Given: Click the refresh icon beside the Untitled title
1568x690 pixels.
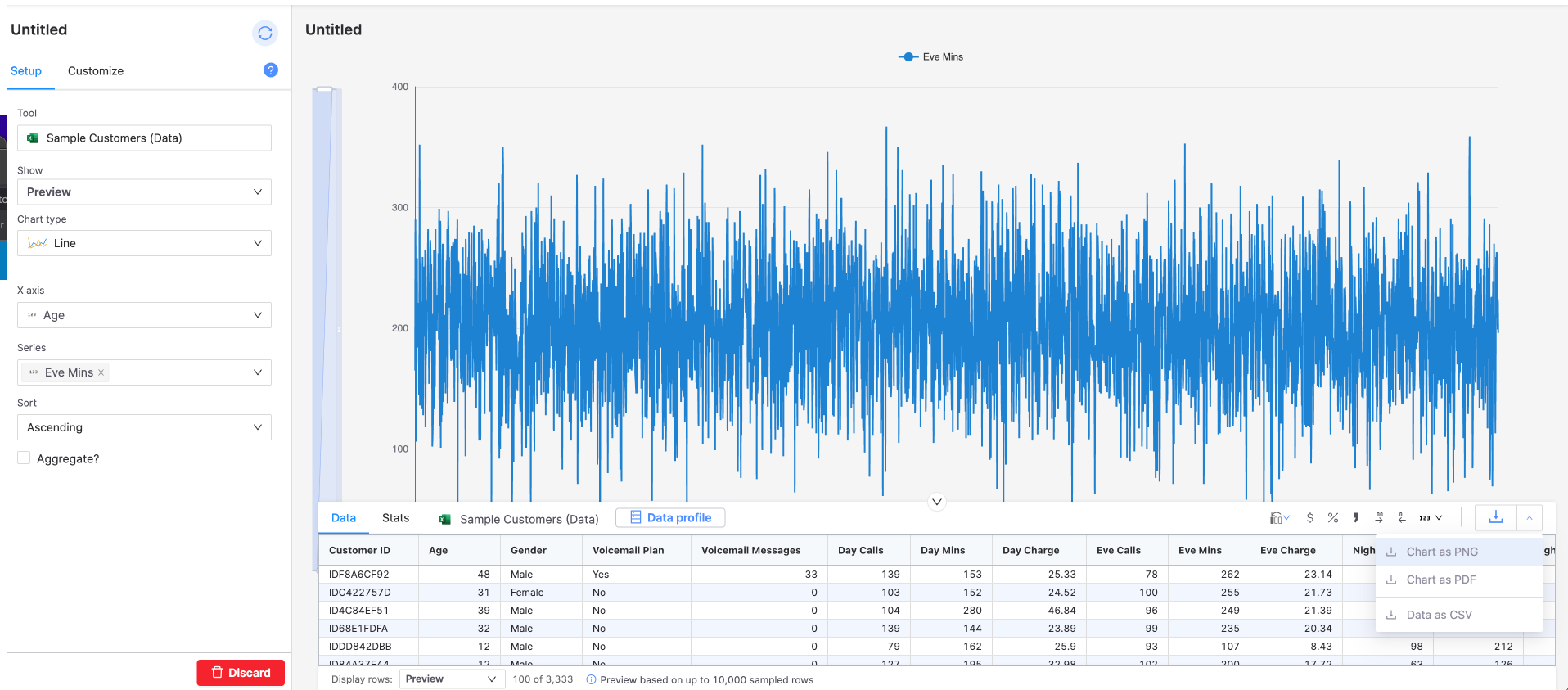Looking at the screenshot, I should click(264, 33).
